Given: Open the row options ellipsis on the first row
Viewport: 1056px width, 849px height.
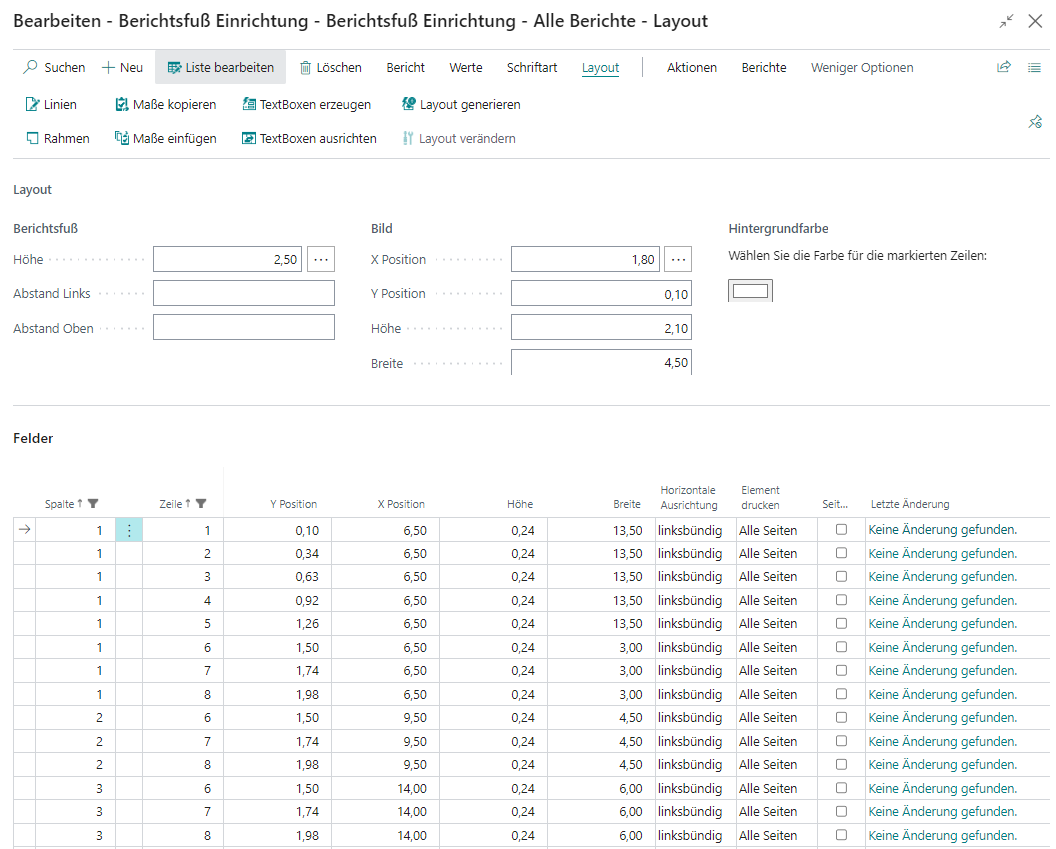Looking at the screenshot, I should 129,530.
